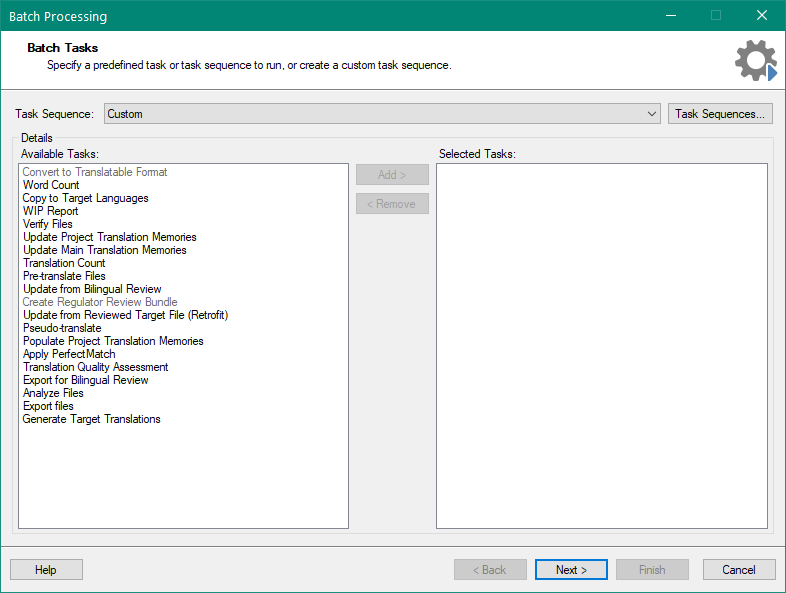Select Apply PerfectMatch task
The width and height of the screenshot is (786, 593).
pos(69,354)
